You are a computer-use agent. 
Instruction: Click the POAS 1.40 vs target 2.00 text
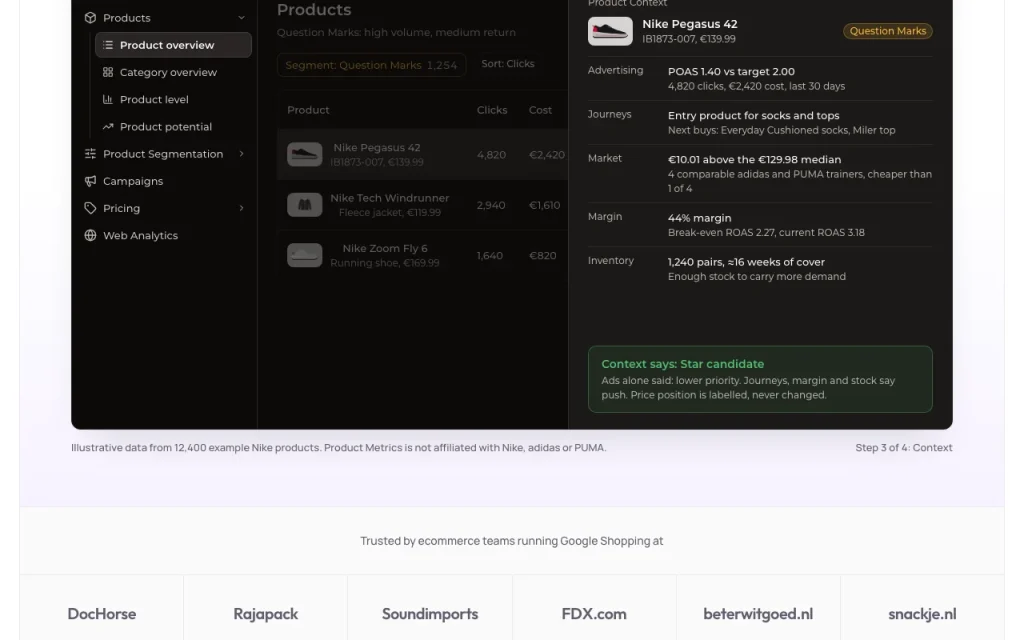pos(731,71)
